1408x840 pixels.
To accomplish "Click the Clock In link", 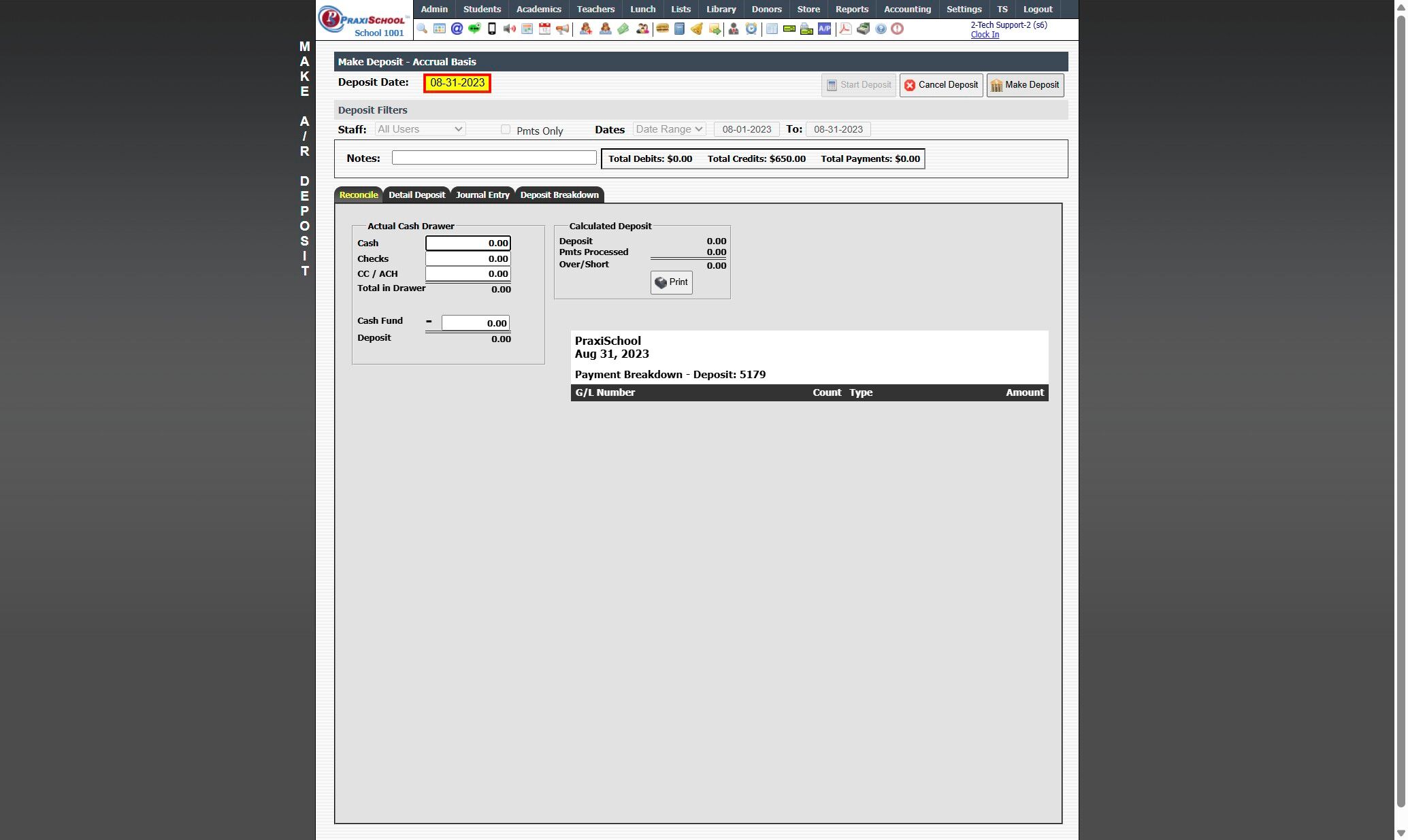I will tap(985, 35).
